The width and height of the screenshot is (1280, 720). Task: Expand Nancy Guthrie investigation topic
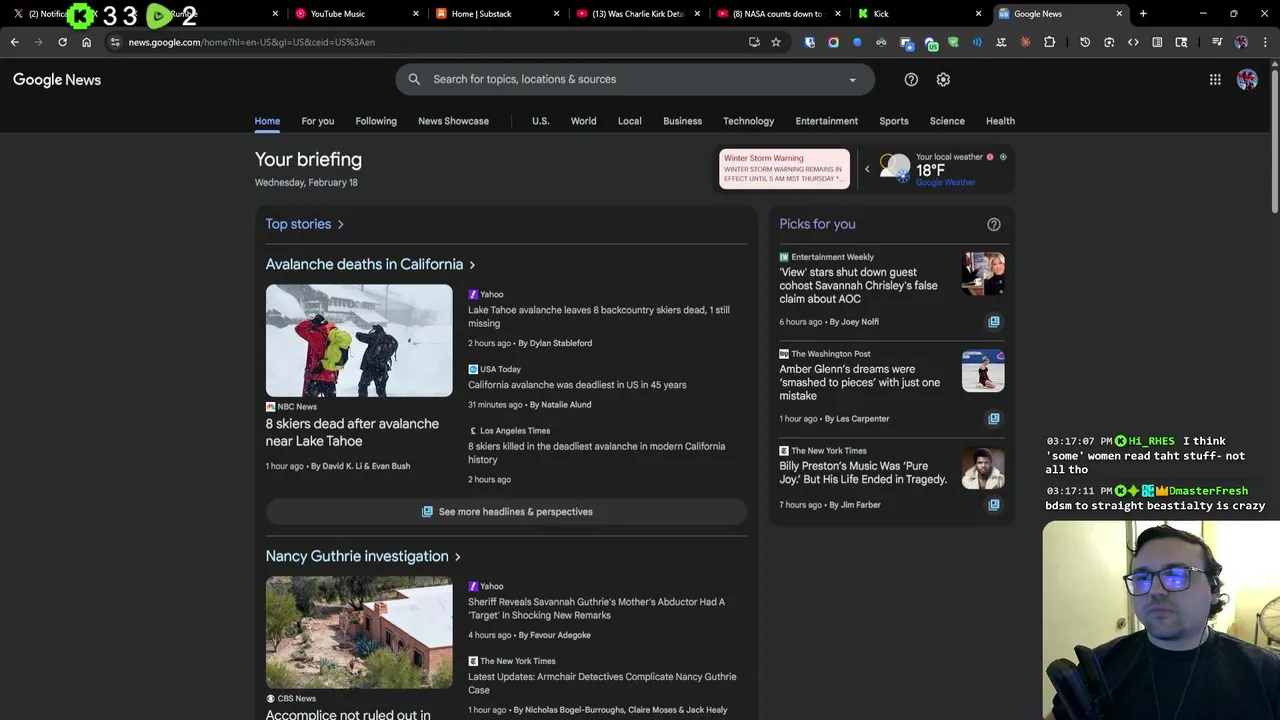point(363,556)
